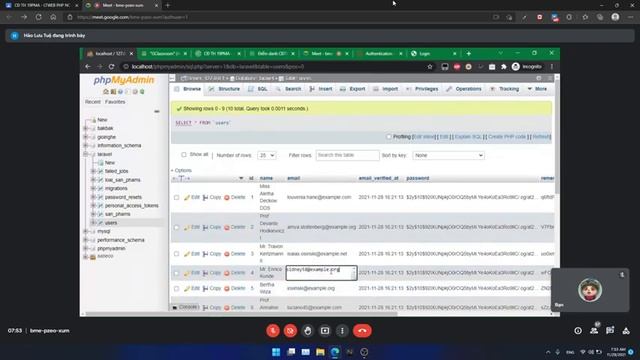This screenshot has height=360, width=640.
Task: Click the green reload navigation icon
Action: pyautogui.click(x=142, y=92)
